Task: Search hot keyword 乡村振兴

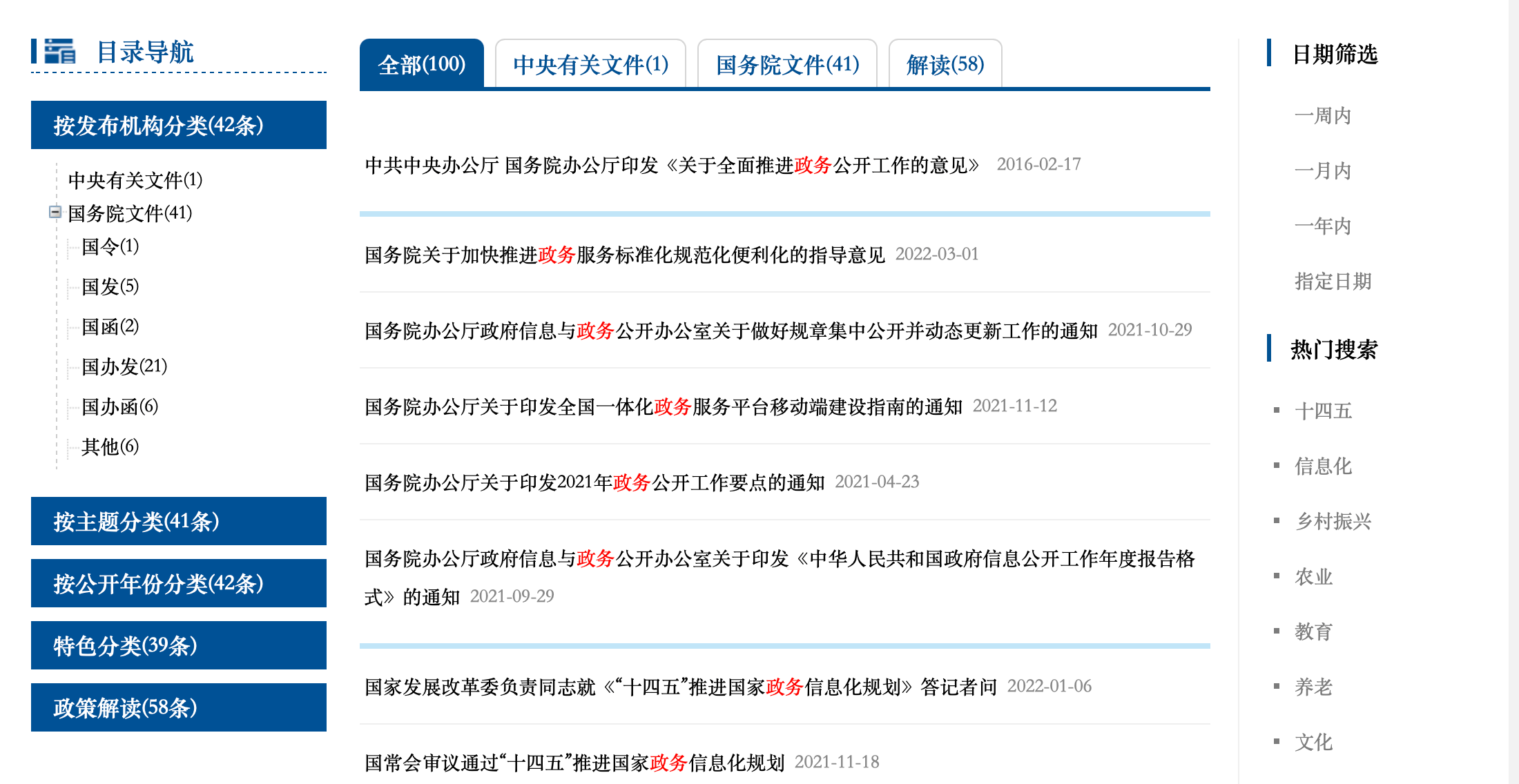Action: (1333, 521)
